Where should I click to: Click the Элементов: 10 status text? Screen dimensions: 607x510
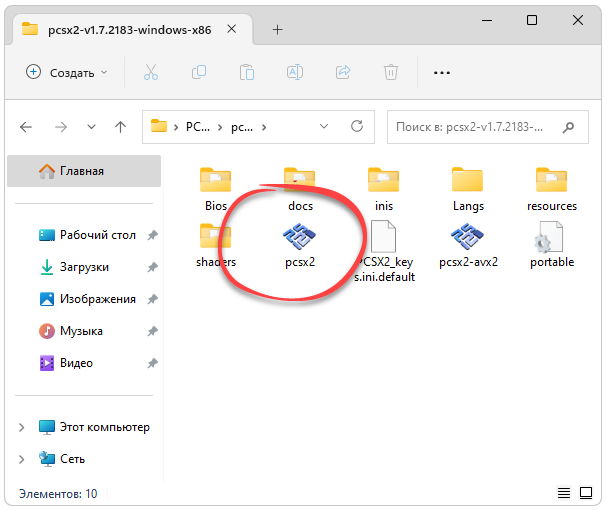(58, 494)
